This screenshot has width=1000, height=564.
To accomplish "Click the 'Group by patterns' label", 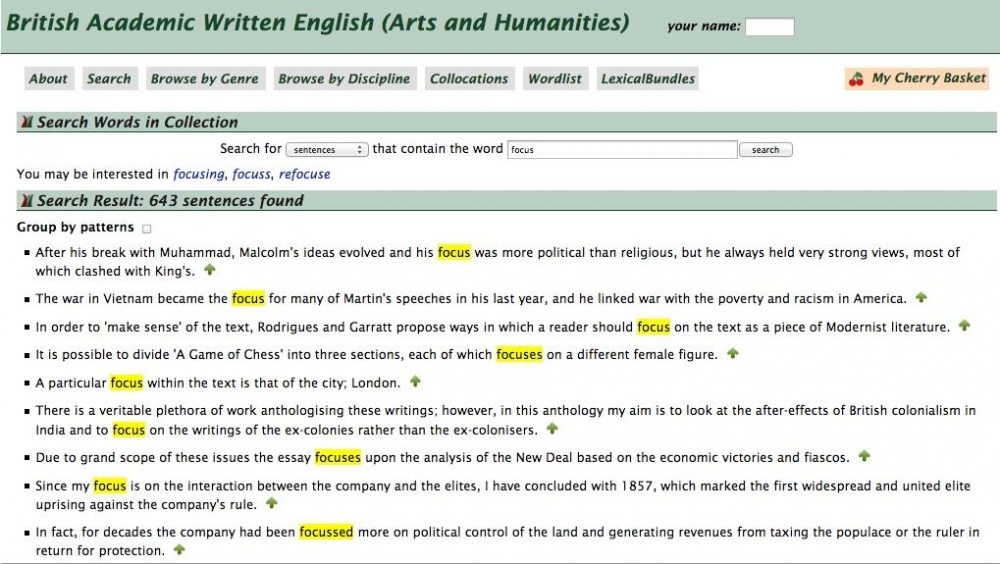I will point(75,227).
